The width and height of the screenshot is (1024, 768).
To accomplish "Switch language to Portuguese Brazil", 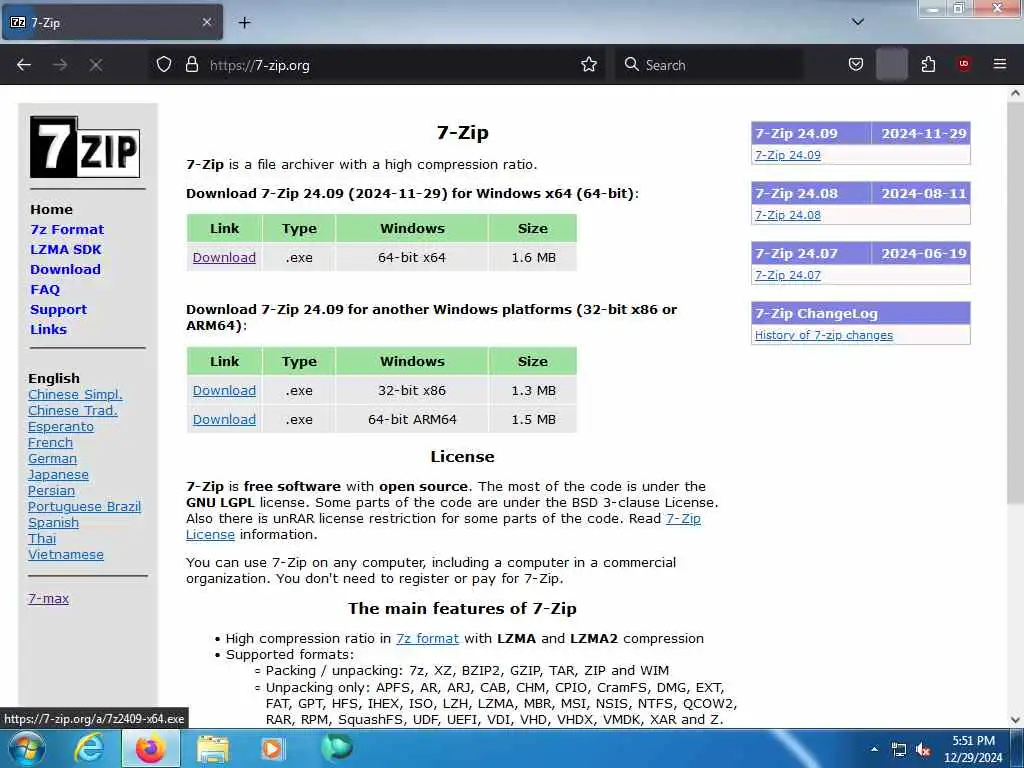I will tap(84, 507).
